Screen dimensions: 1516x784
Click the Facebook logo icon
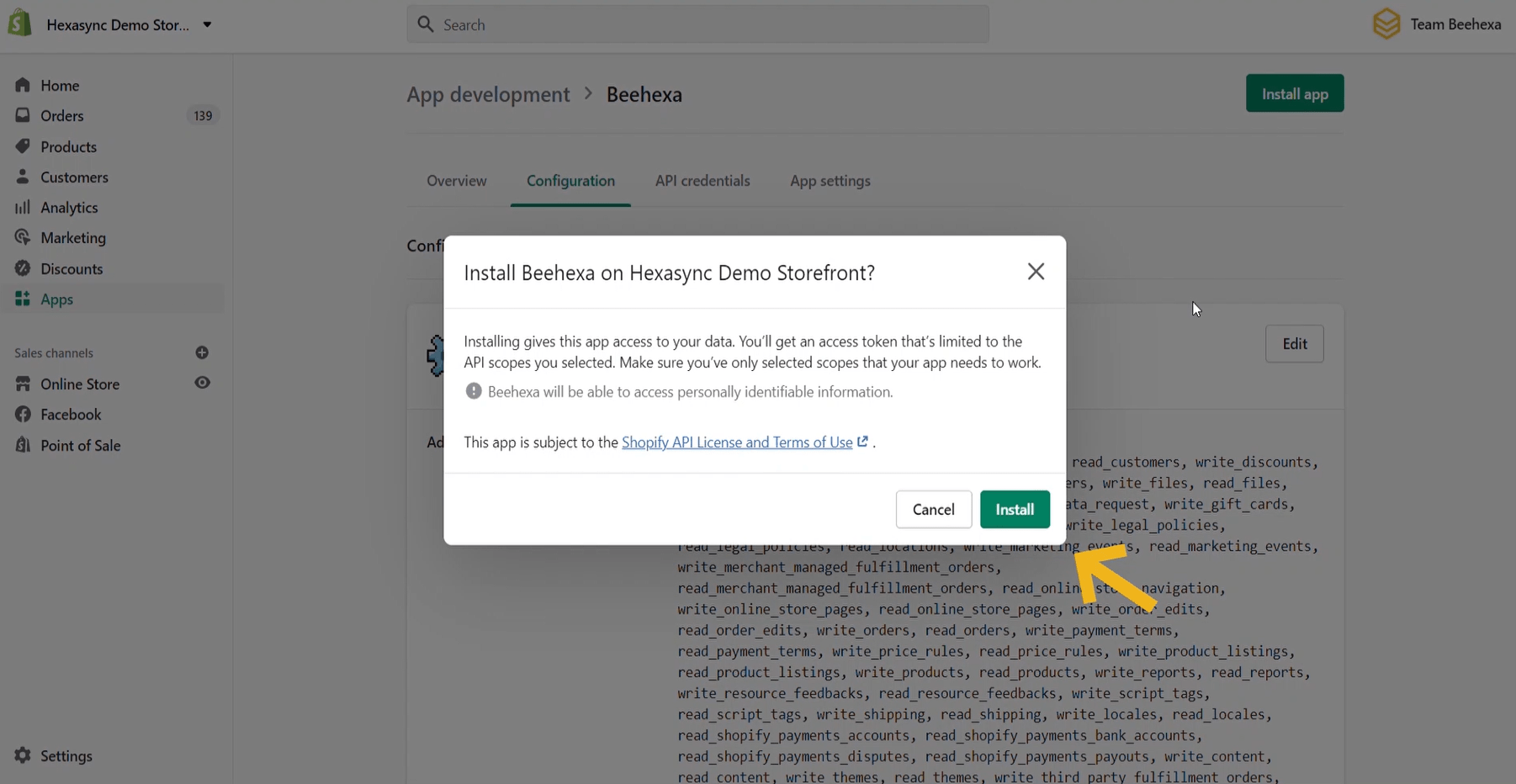pos(23,414)
